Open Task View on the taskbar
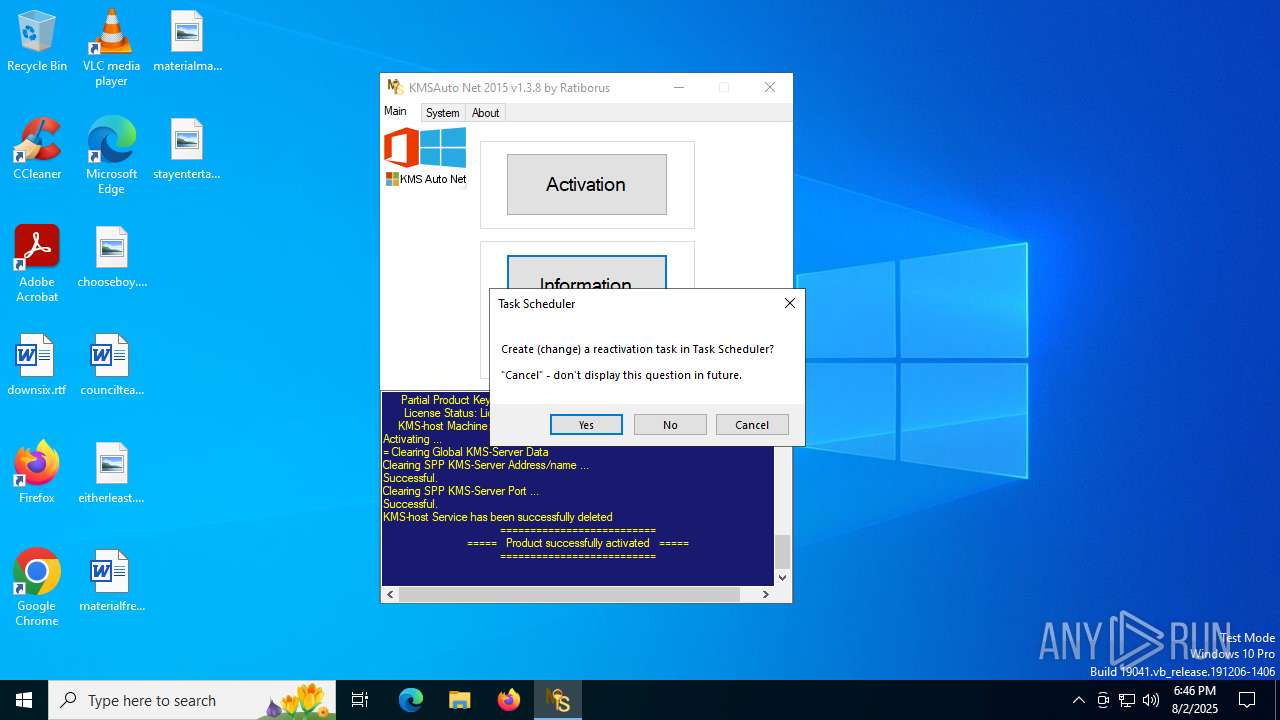The image size is (1280, 720). [x=360, y=700]
